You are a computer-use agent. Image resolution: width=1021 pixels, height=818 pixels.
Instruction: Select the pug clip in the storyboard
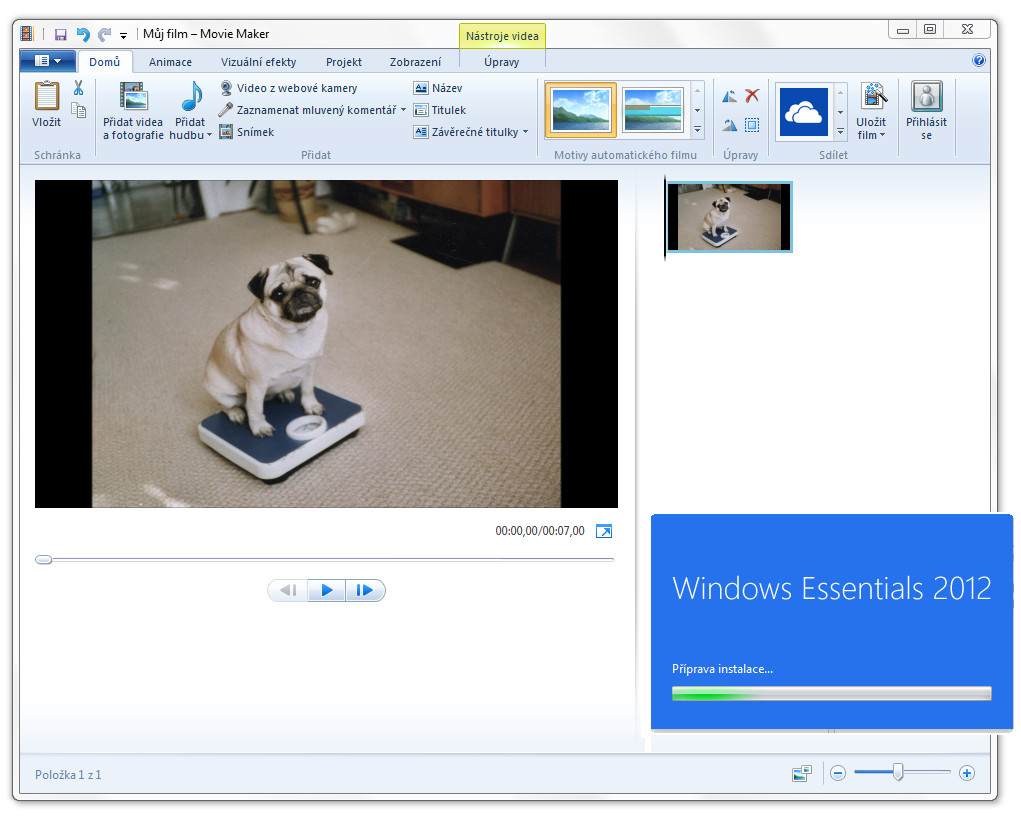click(729, 217)
